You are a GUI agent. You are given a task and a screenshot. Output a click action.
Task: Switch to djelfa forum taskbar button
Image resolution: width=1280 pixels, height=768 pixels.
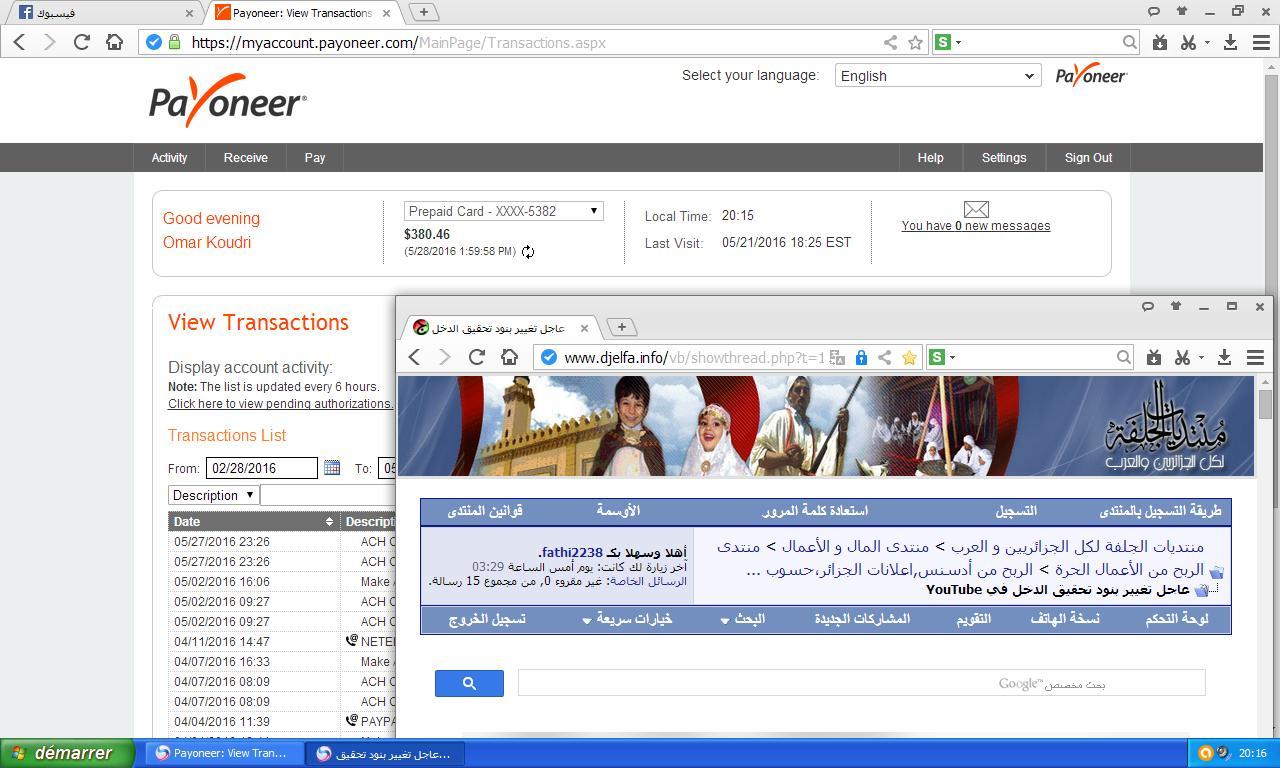point(384,754)
